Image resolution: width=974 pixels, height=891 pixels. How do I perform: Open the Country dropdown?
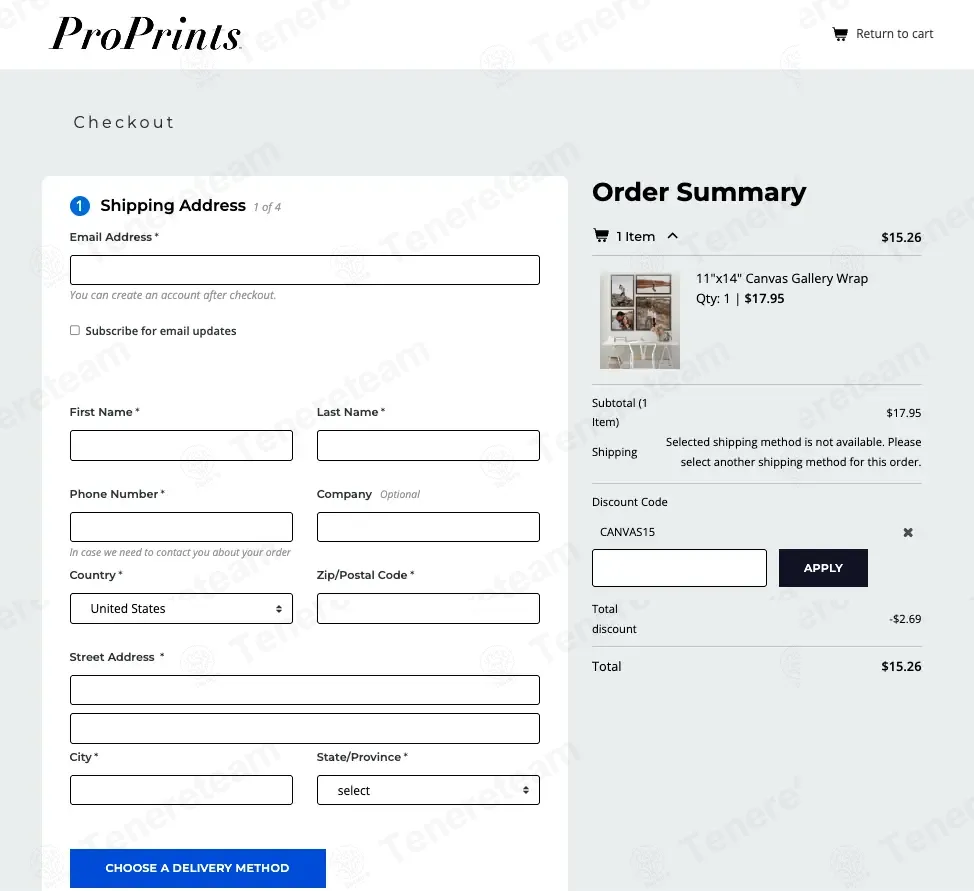point(181,608)
